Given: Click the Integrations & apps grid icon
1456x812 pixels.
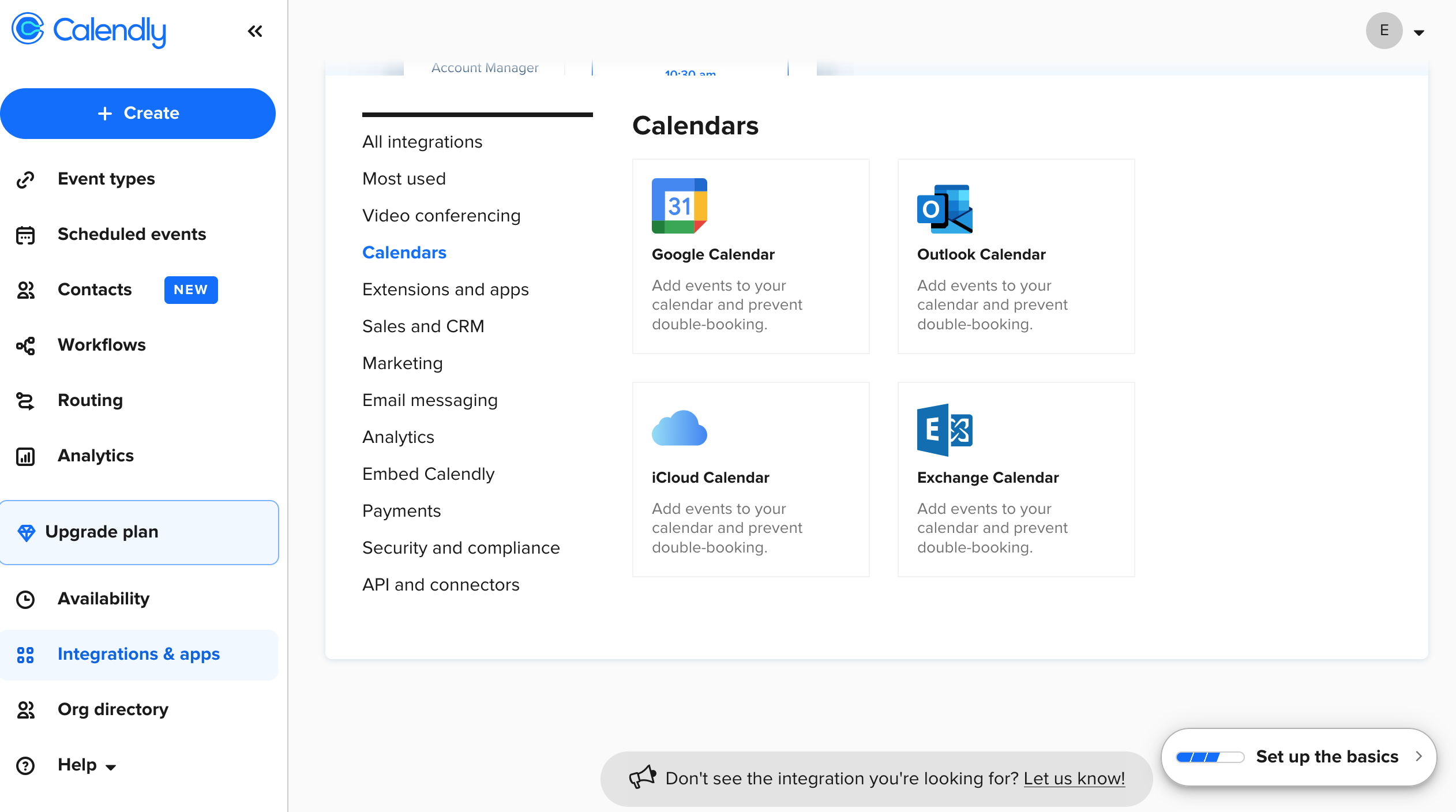Looking at the screenshot, I should pos(25,655).
